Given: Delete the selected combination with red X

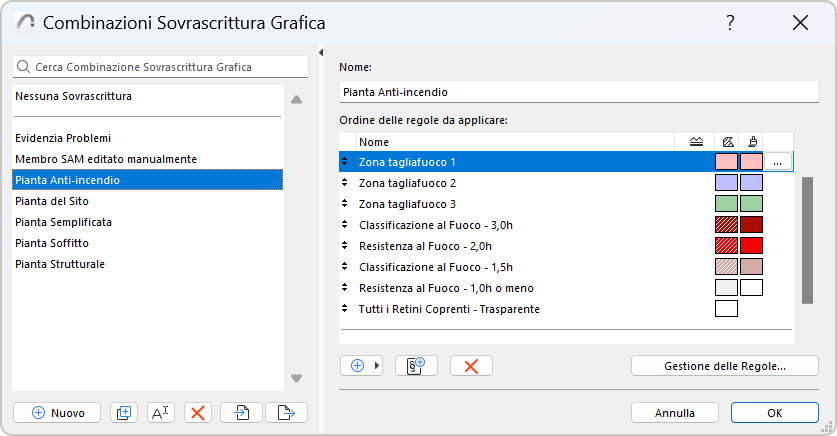Looking at the screenshot, I should point(199,412).
